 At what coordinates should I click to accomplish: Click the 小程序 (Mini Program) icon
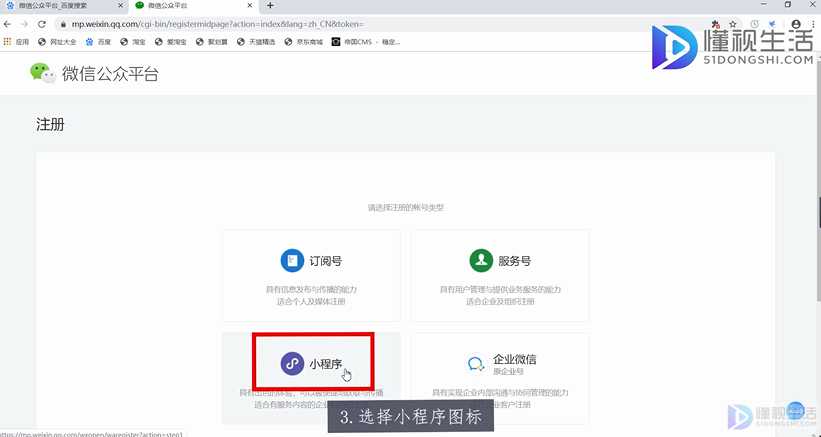(292, 363)
